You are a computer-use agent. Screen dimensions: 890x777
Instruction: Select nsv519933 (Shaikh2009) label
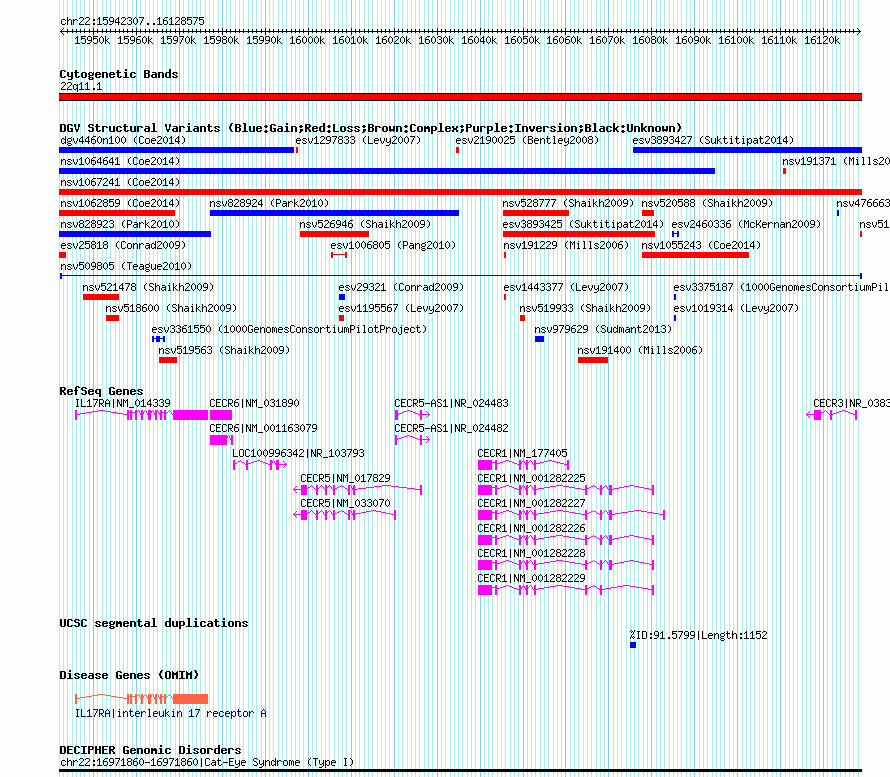(585, 308)
